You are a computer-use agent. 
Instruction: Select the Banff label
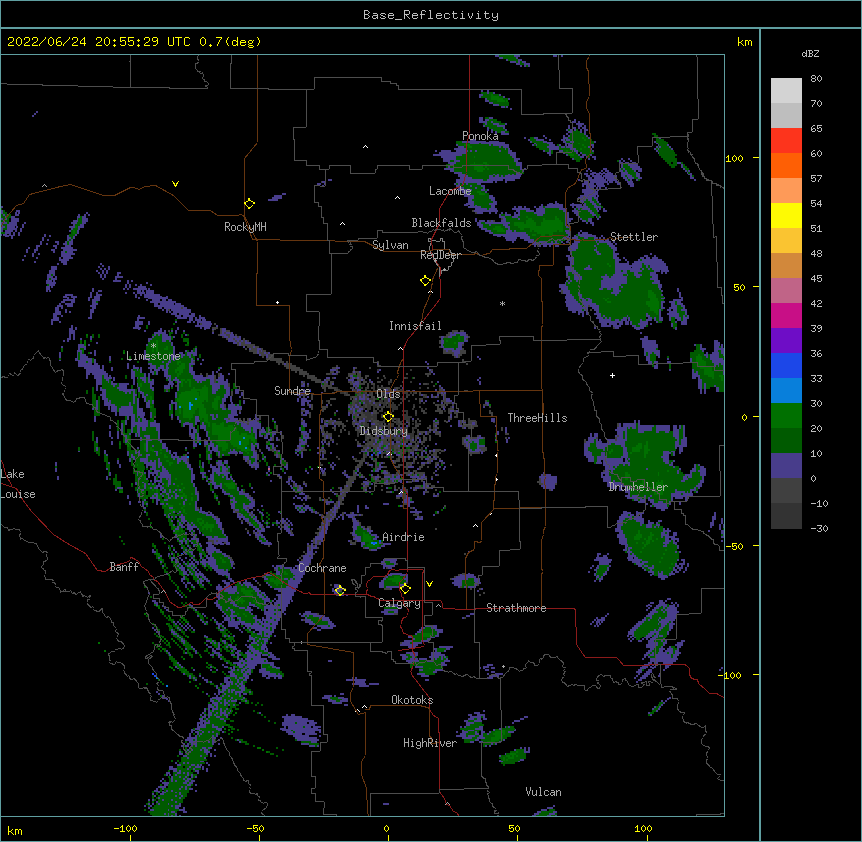pyautogui.click(x=124, y=567)
